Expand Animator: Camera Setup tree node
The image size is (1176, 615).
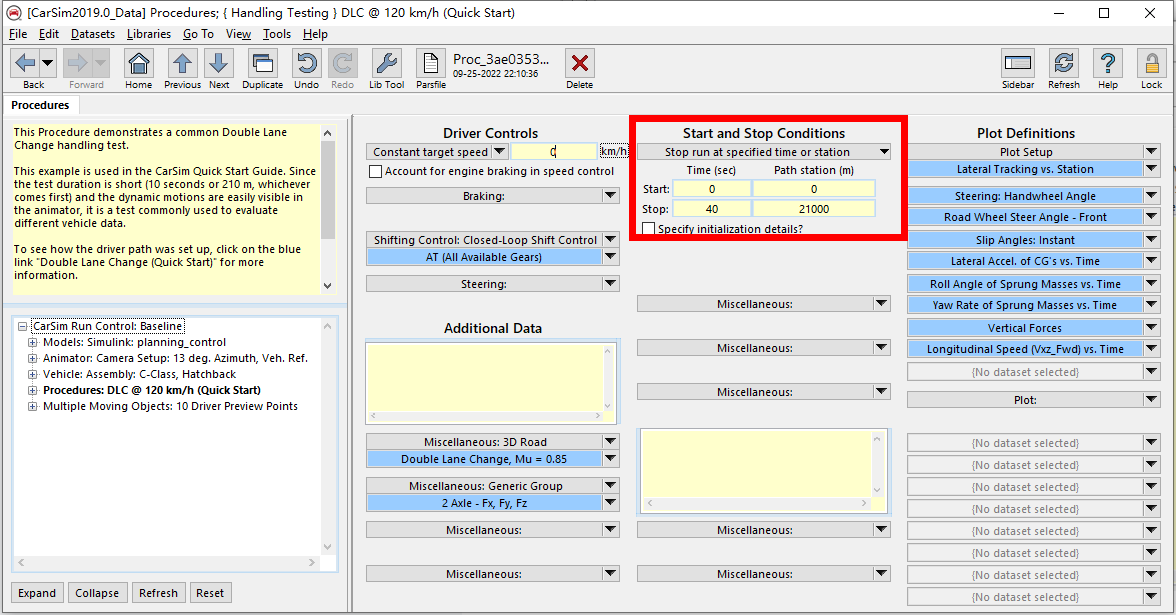click(32, 358)
